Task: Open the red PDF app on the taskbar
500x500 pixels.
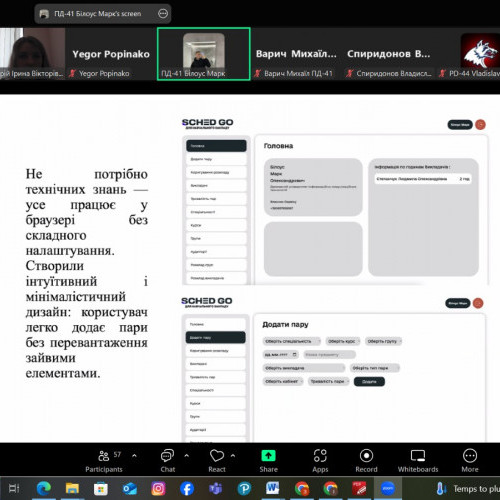Action: coord(359,489)
